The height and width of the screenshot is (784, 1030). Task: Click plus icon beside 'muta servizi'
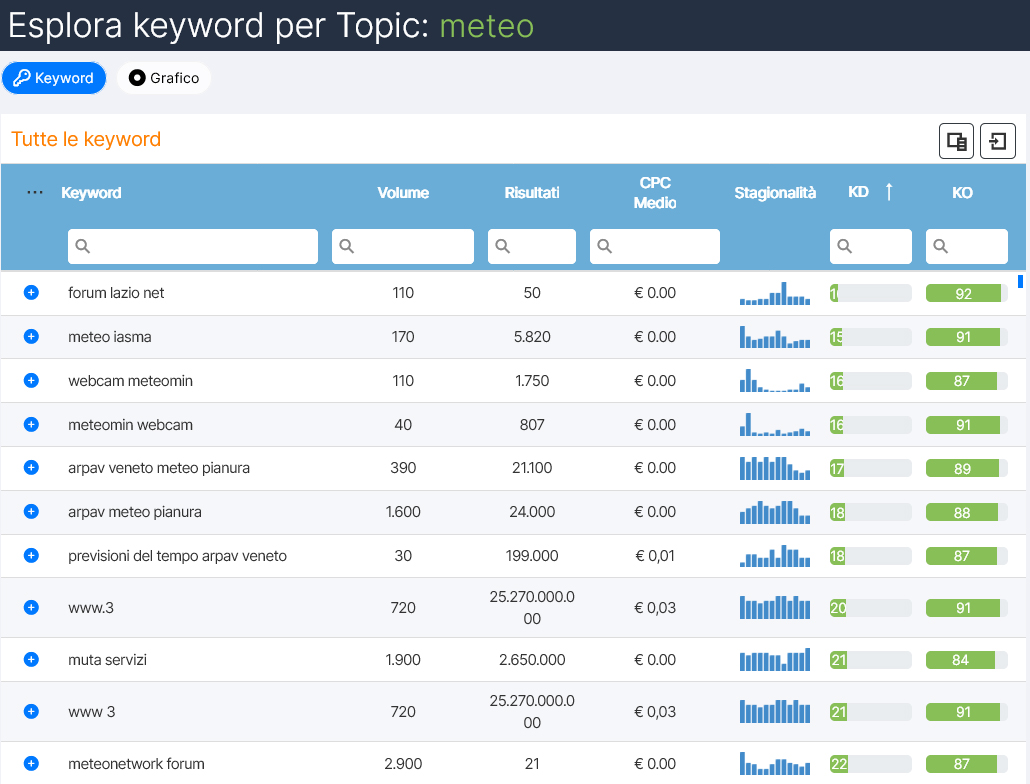[x=31, y=660]
